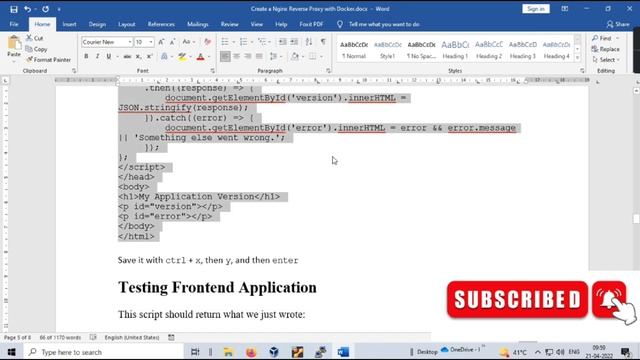Click the Undo arrow icon

[x=27, y=9]
